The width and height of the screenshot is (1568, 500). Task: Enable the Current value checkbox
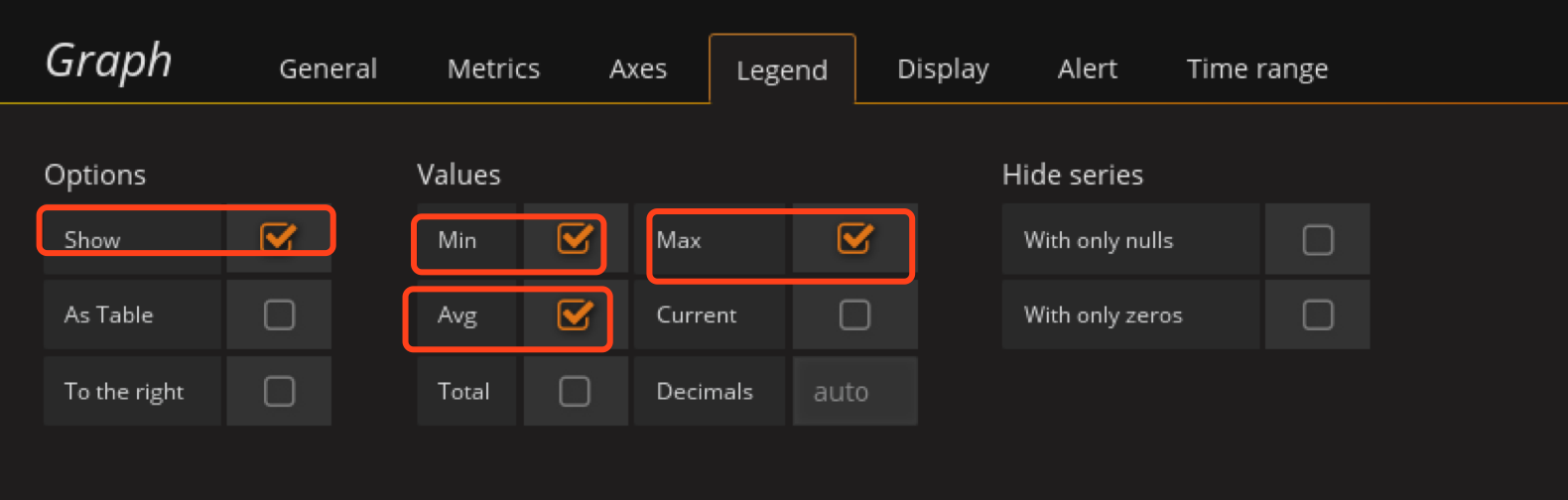point(854,314)
